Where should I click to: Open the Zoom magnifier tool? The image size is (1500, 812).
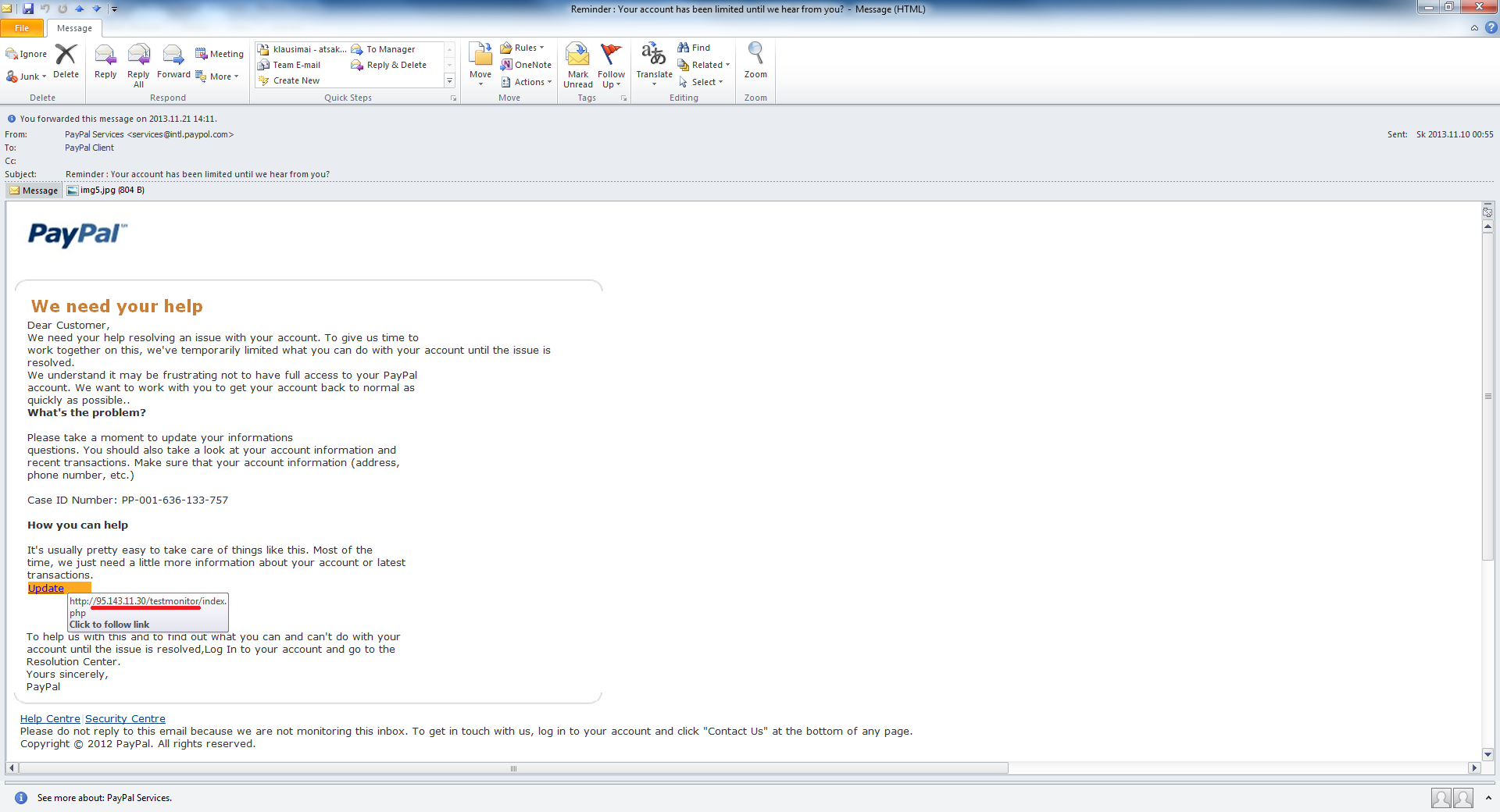tap(755, 61)
